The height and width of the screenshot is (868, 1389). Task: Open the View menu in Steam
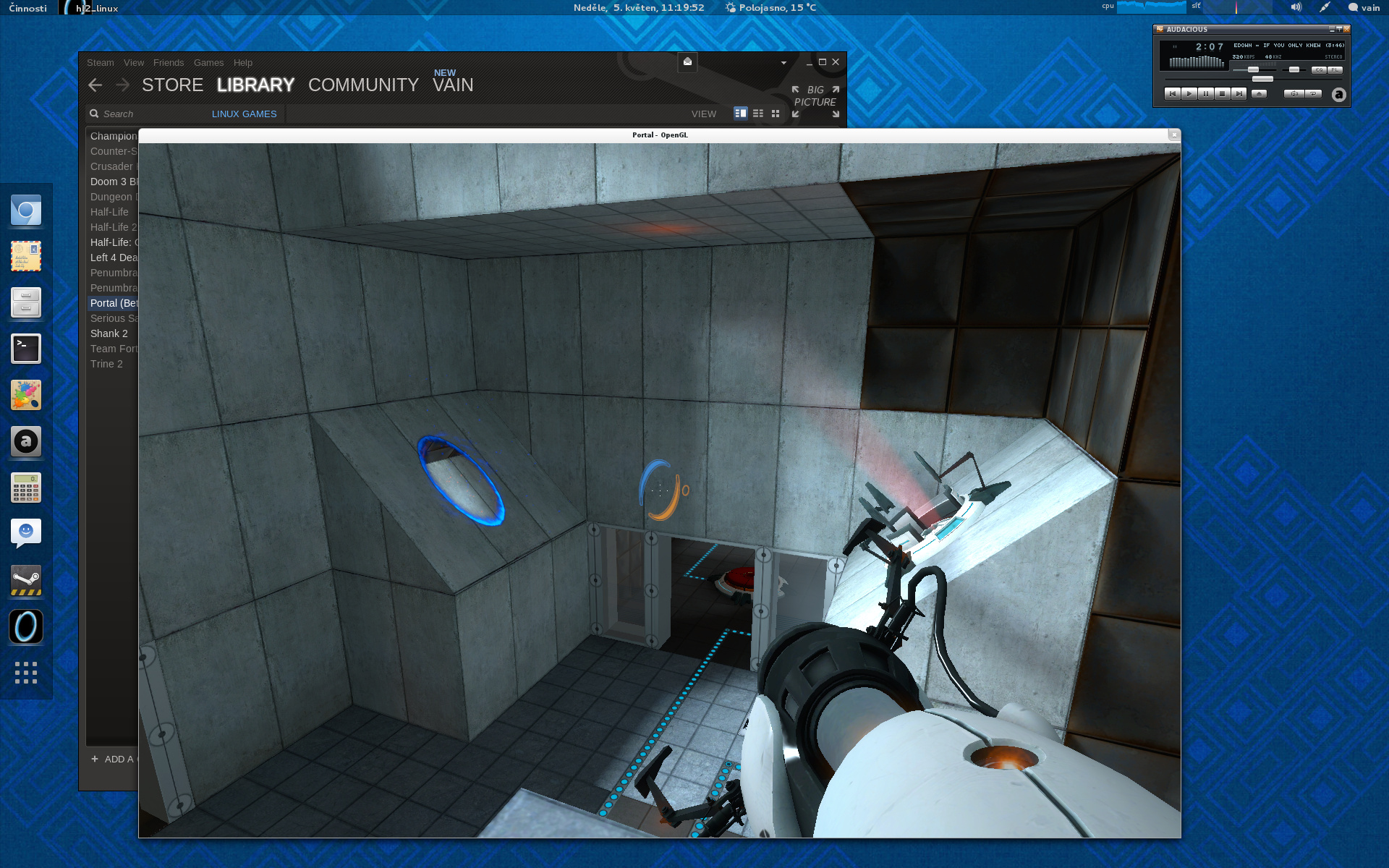(134, 63)
